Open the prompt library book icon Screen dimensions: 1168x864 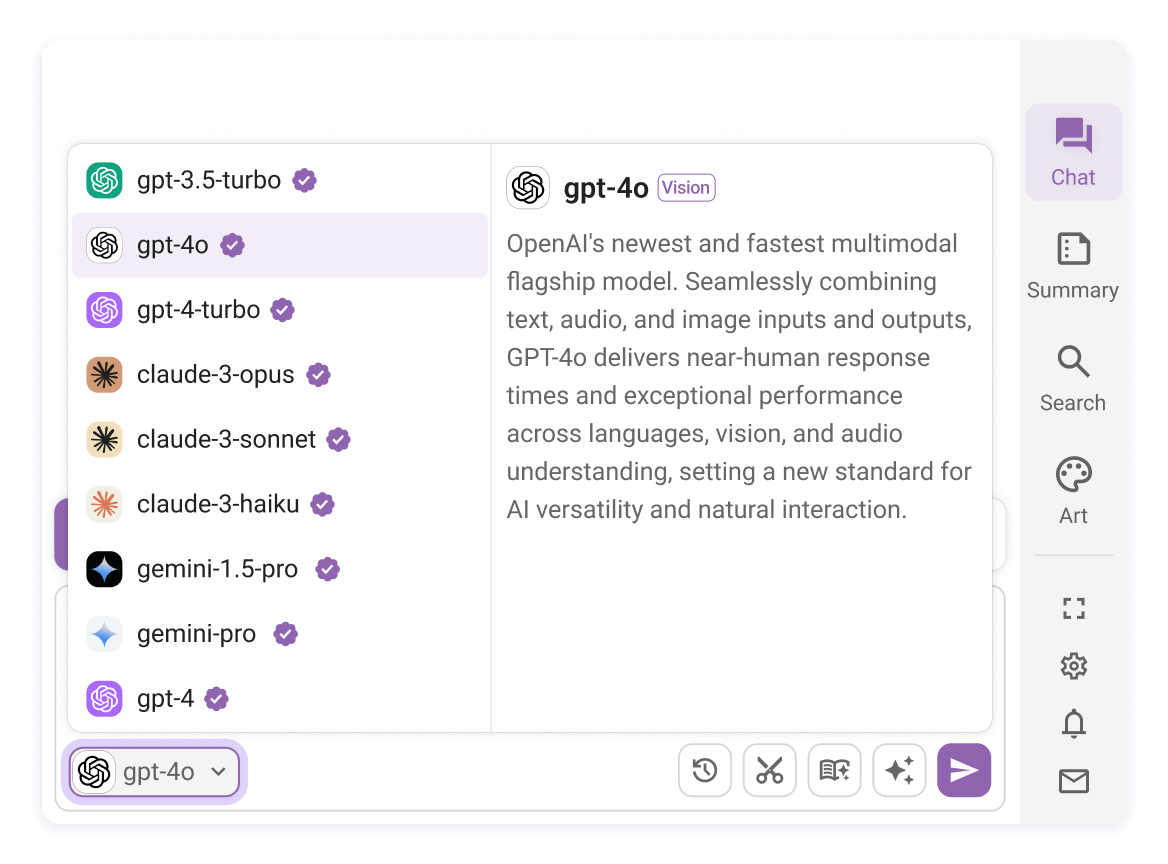point(834,769)
